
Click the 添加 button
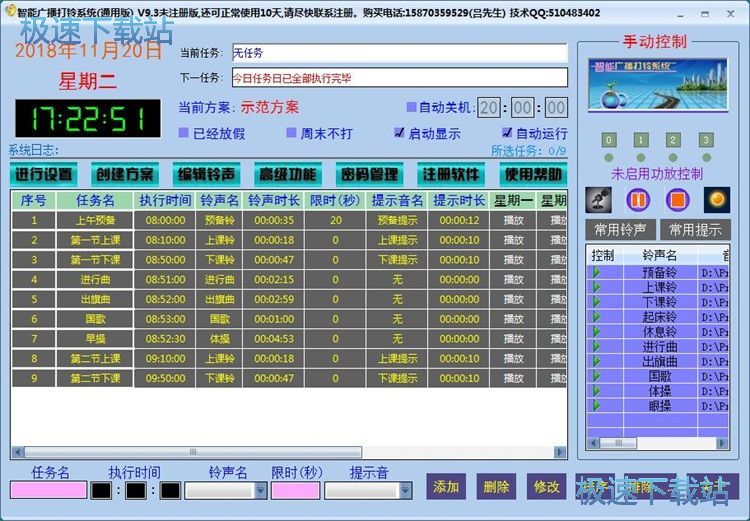point(446,487)
